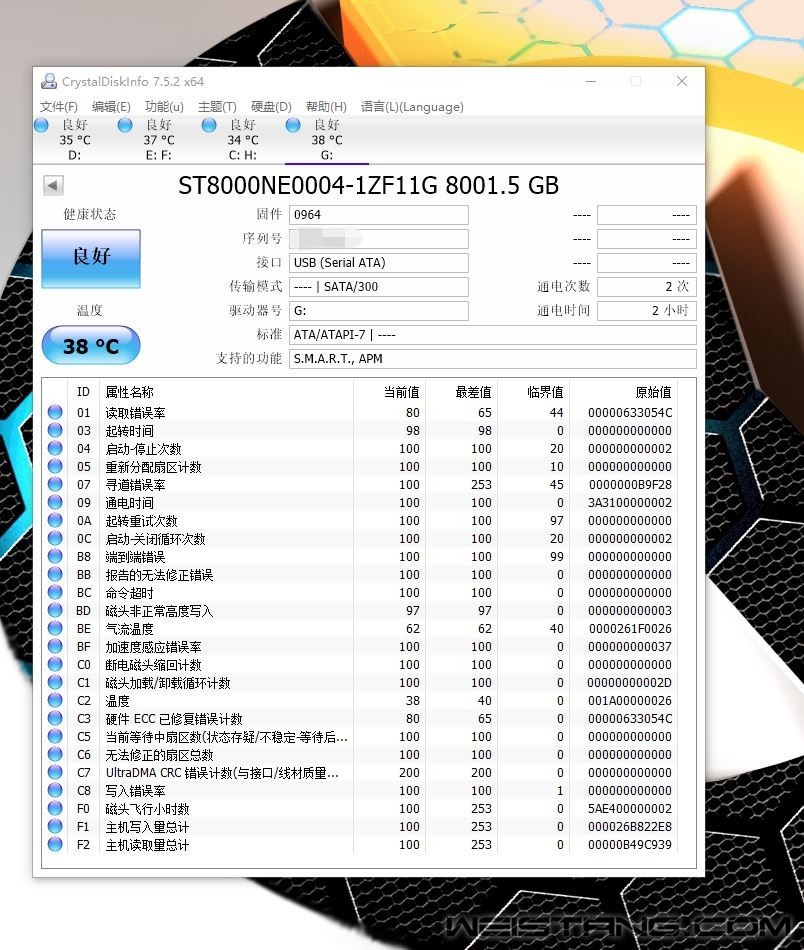
Task: Click the status orb for 03 起转时间
Action: [55, 430]
